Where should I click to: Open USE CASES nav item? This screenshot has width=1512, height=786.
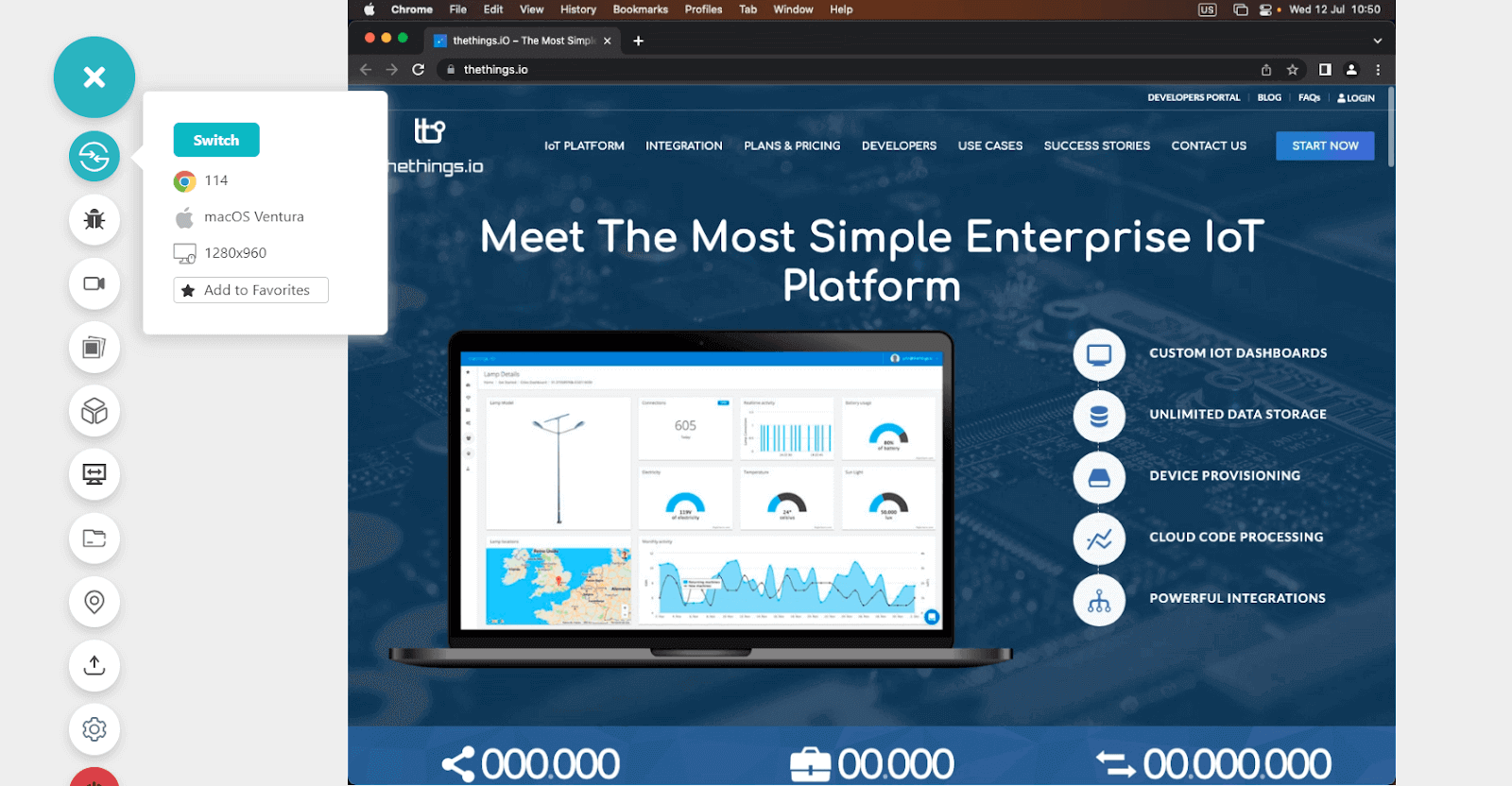[x=990, y=146]
